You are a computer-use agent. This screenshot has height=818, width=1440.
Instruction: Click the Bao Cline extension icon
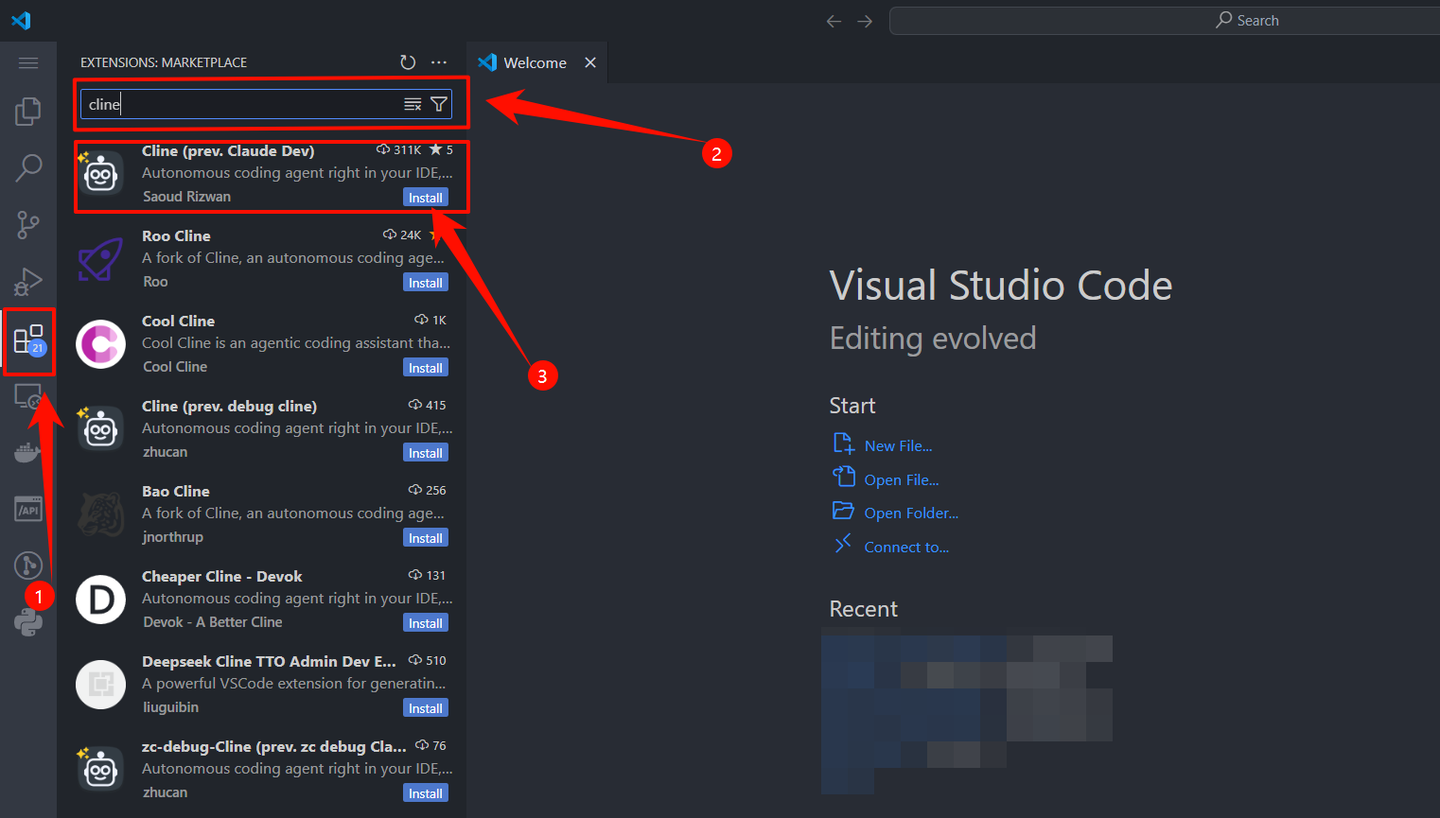click(x=101, y=514)
